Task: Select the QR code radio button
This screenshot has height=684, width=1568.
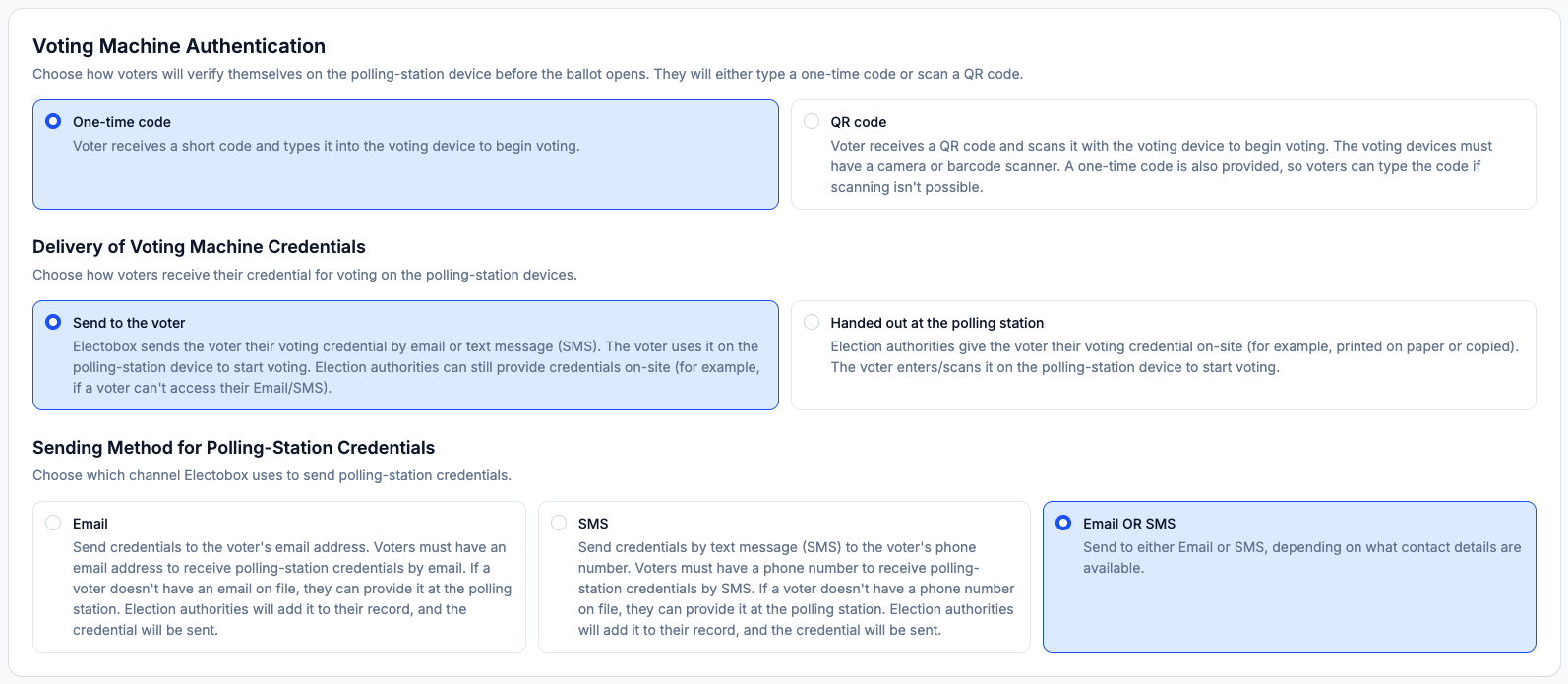Action: pyautogui.click(x=812, y=121)
